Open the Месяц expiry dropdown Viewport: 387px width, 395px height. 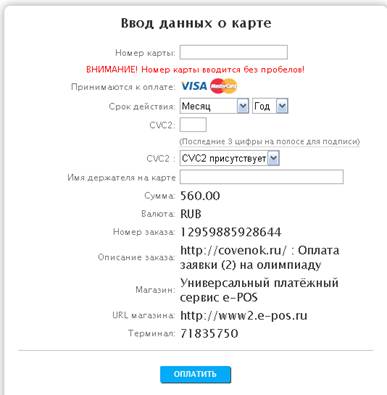coord(214,106)
